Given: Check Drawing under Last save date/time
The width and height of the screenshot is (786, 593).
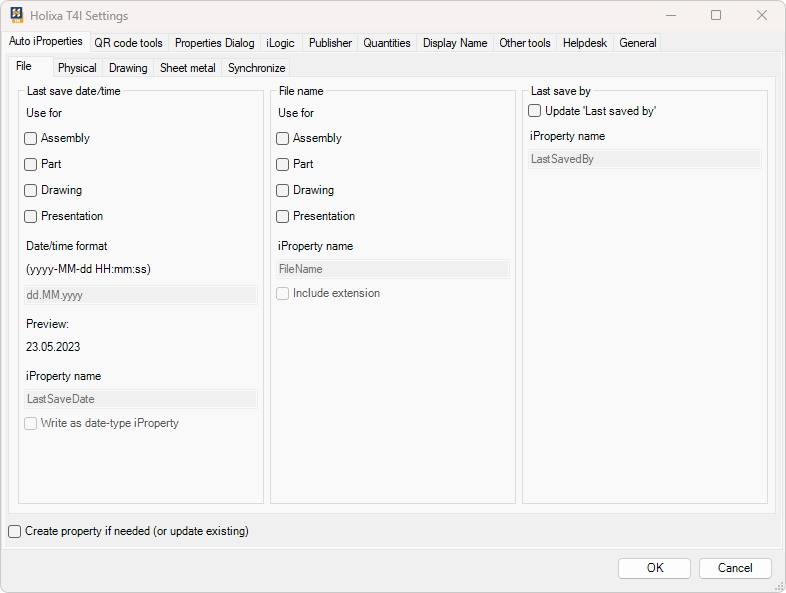Looking at the screenshot, I should tap(31, 191).
